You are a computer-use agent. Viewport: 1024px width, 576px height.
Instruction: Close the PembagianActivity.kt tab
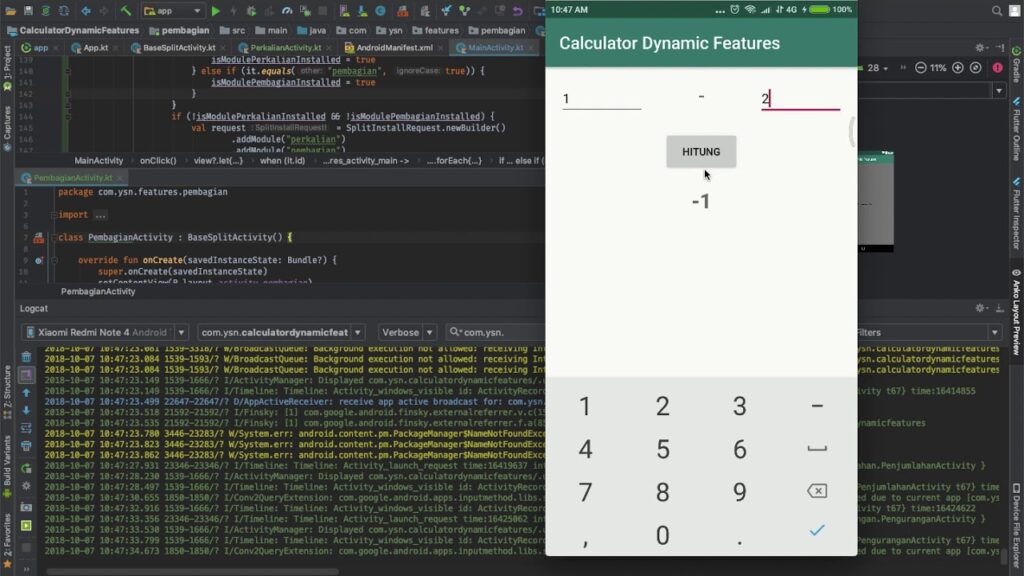point(120,178)
